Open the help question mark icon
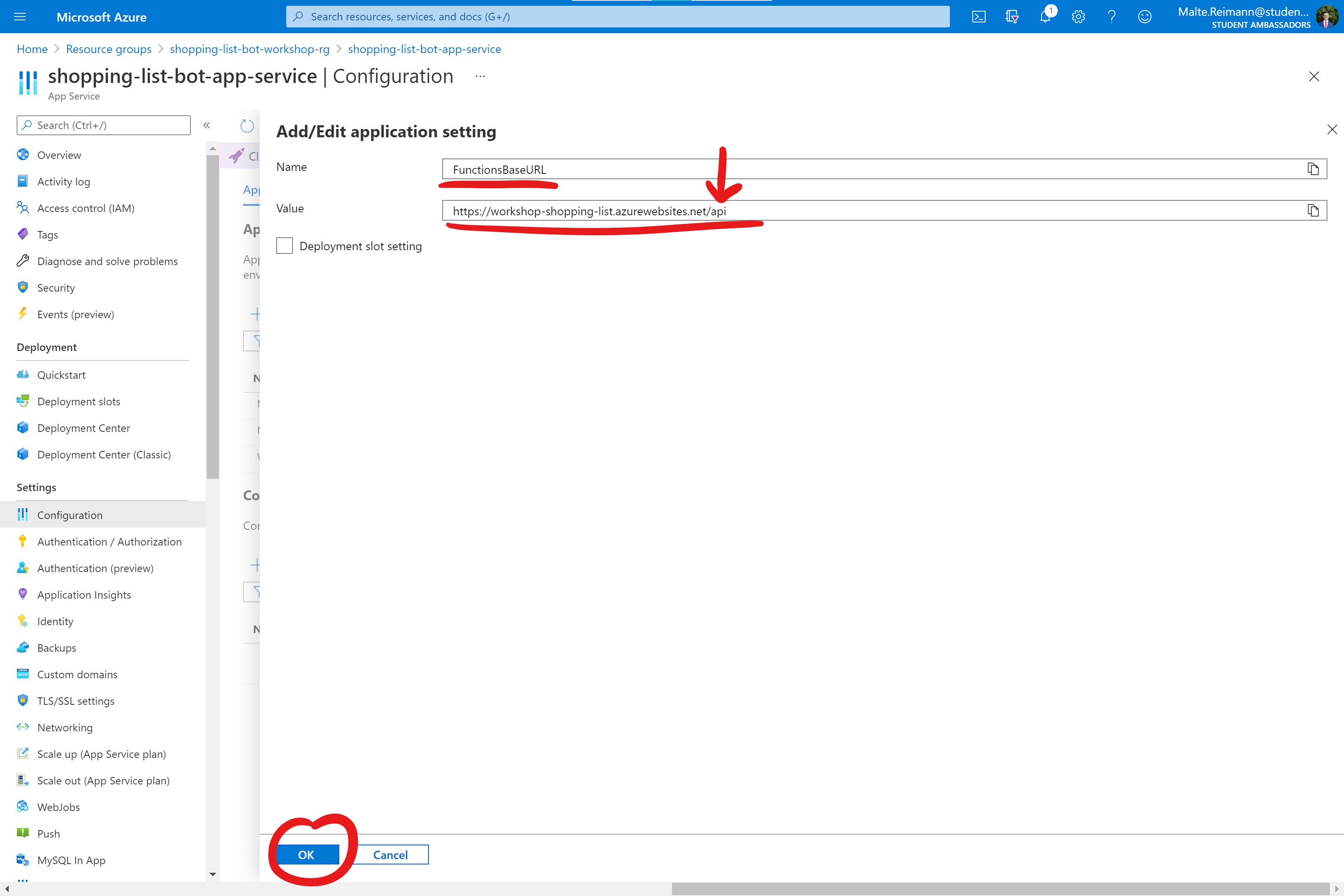This screenshot has height=896, width=1344. [1111, 17]
